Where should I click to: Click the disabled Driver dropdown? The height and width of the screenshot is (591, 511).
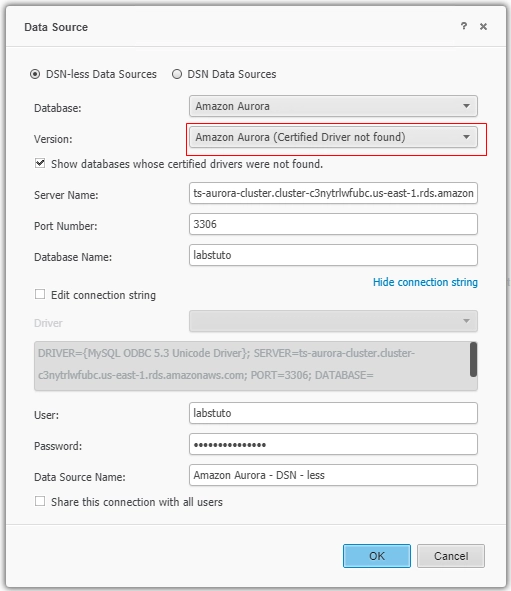click(333, 321)
